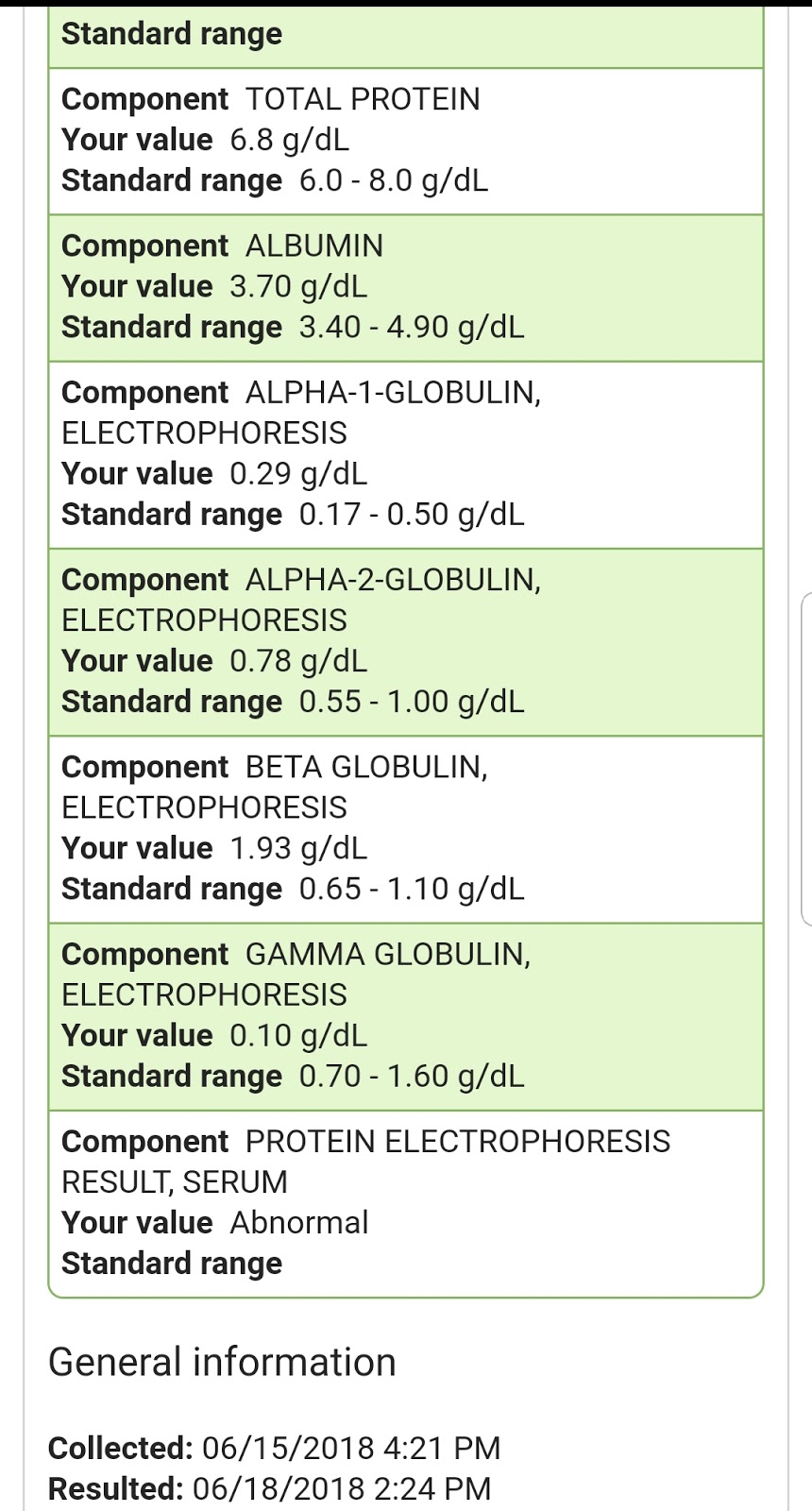Click the Abnormal result value
The image size is (812, 1511).
click(x=298, y=1222)
